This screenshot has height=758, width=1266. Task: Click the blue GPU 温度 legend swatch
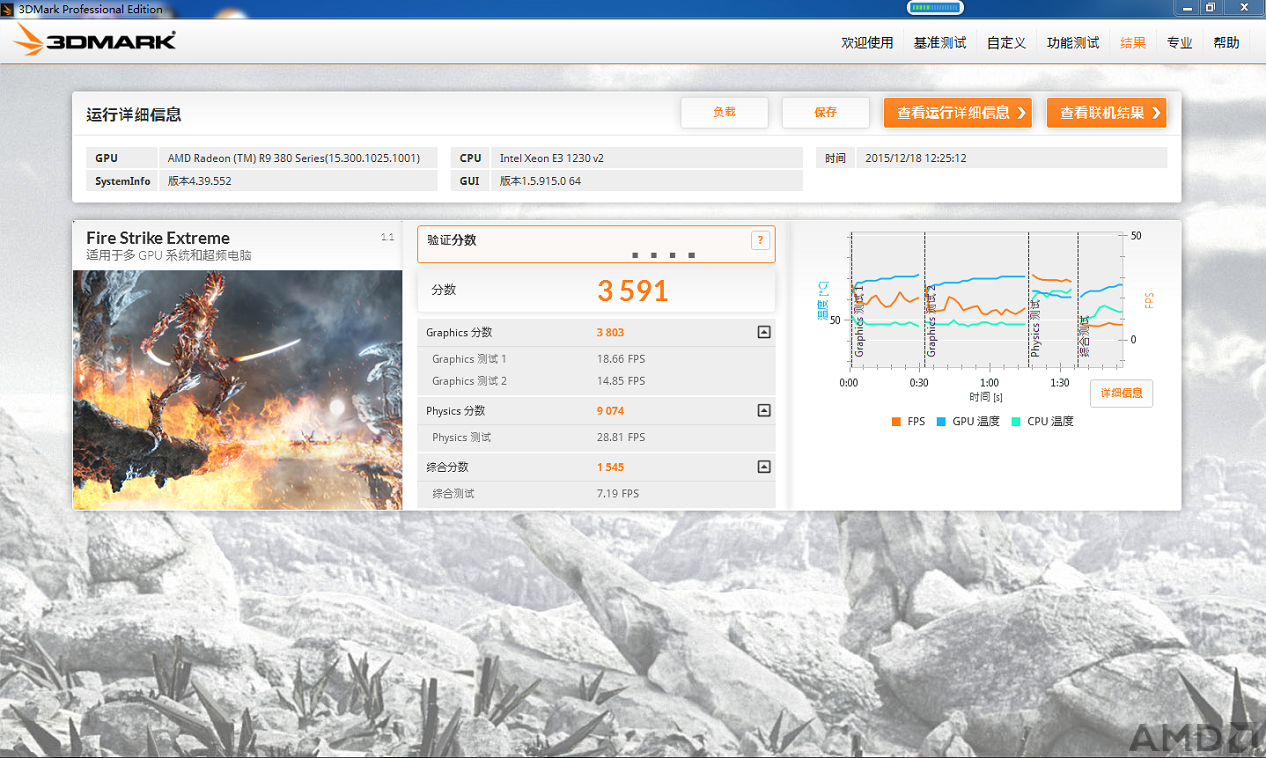[941, 422]
